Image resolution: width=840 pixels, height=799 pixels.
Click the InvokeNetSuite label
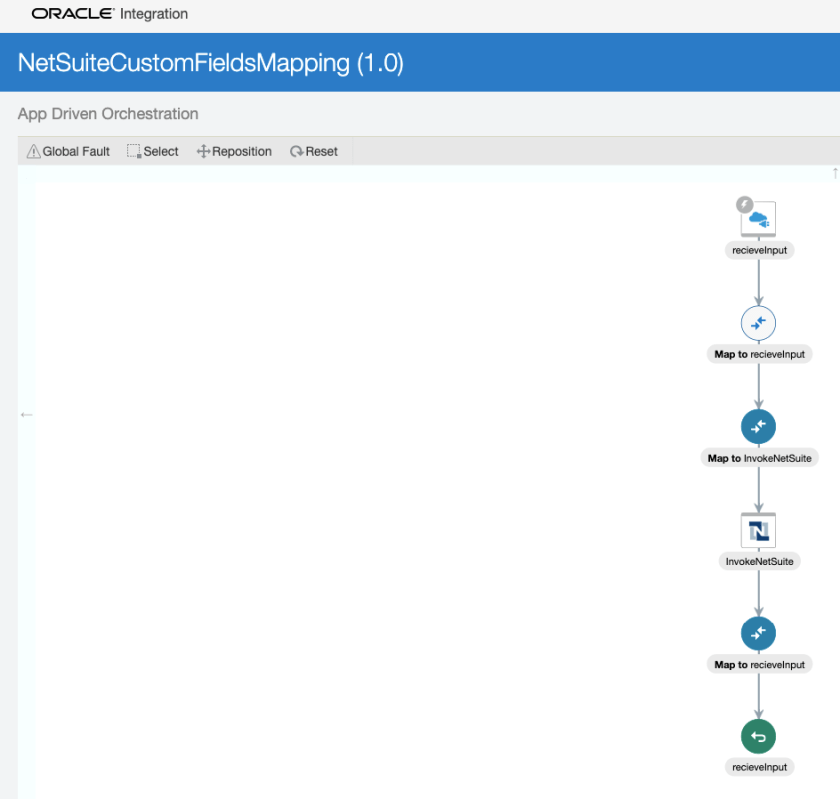tap(759, 561)
